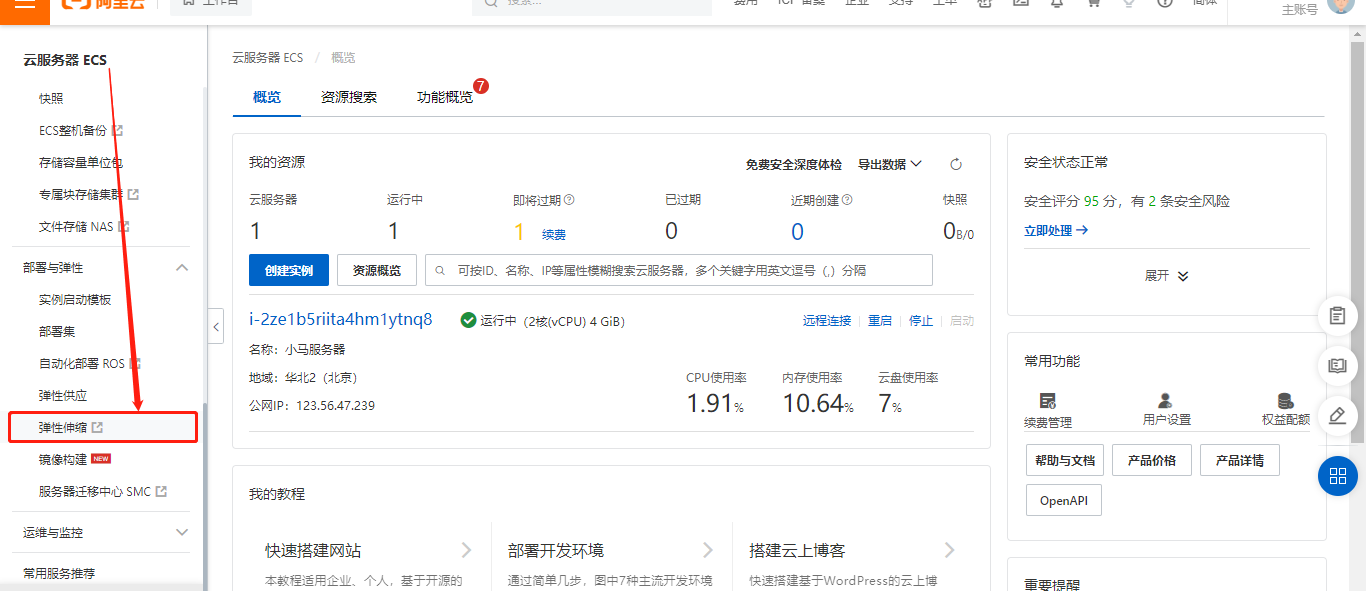This screenshot has height=591, width=1366.
Task: Focus the instance search input field
Action: (679, 270)
